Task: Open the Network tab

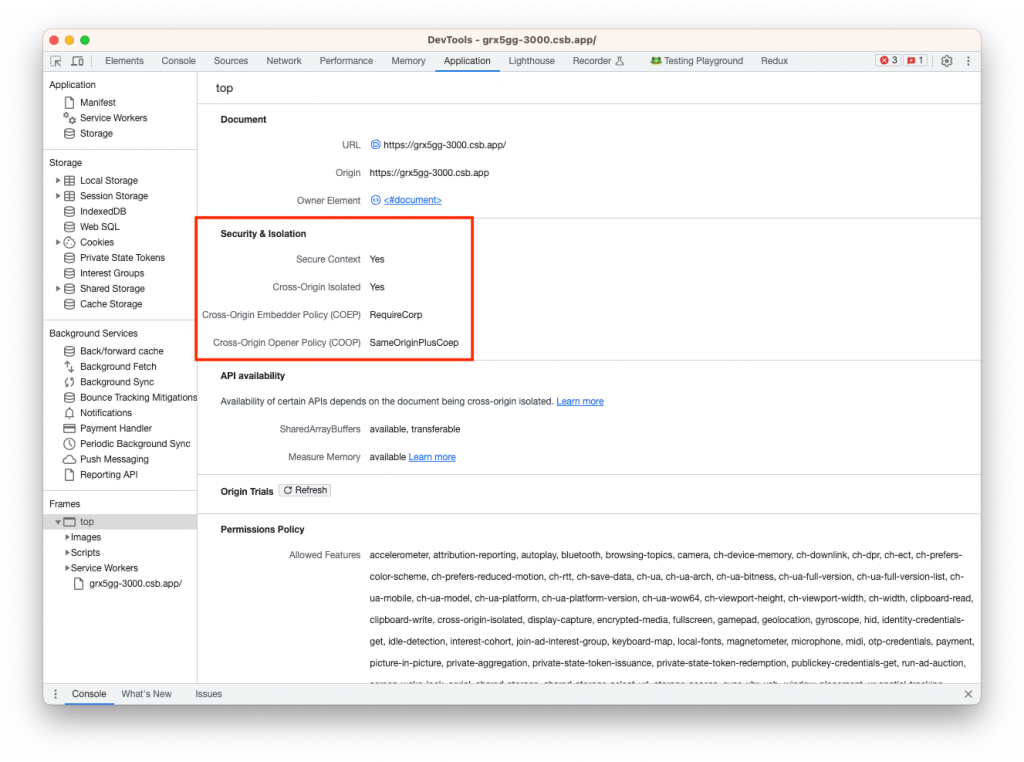Action: (x=283, y=61)
